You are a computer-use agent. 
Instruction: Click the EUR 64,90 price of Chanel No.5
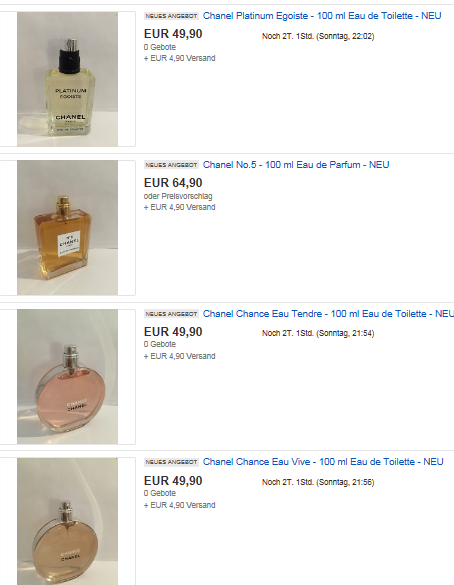(x=173, y=183)
